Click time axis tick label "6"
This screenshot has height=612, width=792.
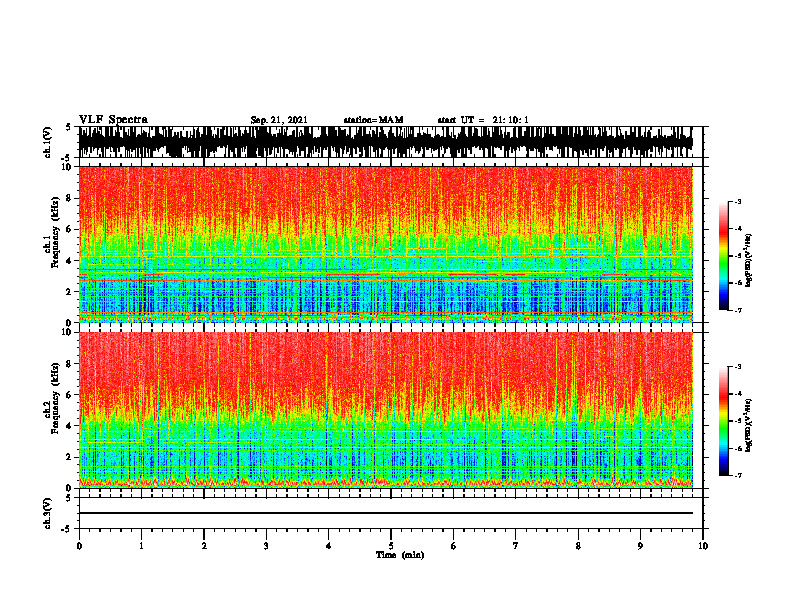click(x=453, y=546)
